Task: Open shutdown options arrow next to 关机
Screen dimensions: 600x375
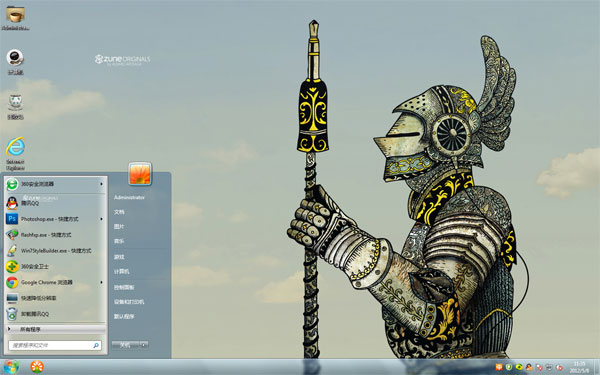Action: (x=144, y=345)
